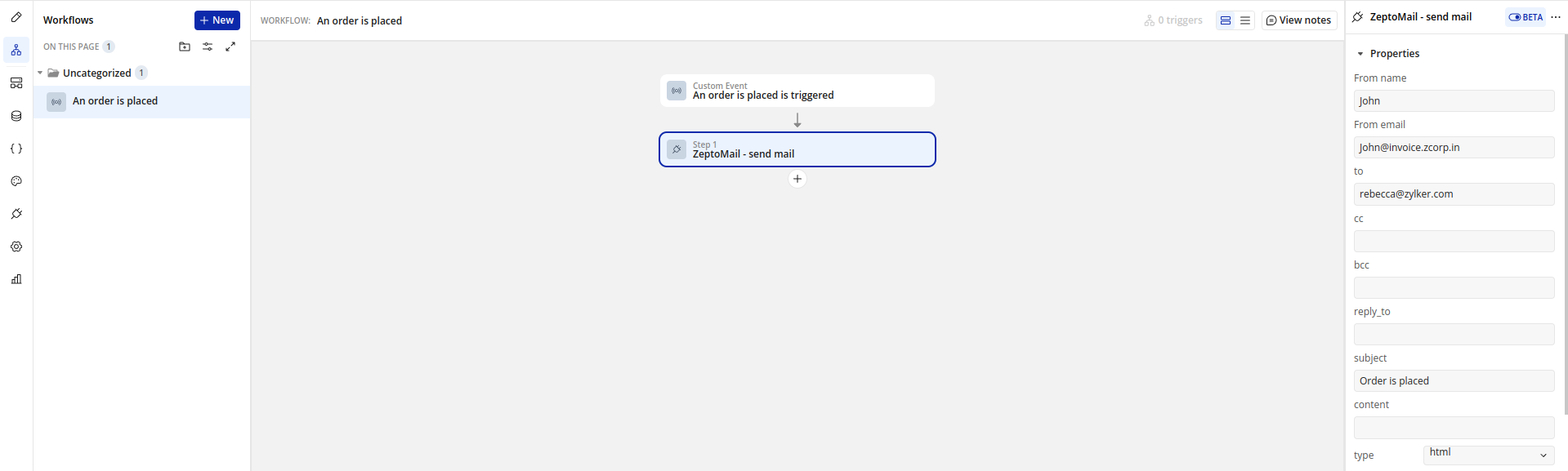Open the new folder icon above workflow list
Screen dimensions: 1568x471
[x=185, y=47]
